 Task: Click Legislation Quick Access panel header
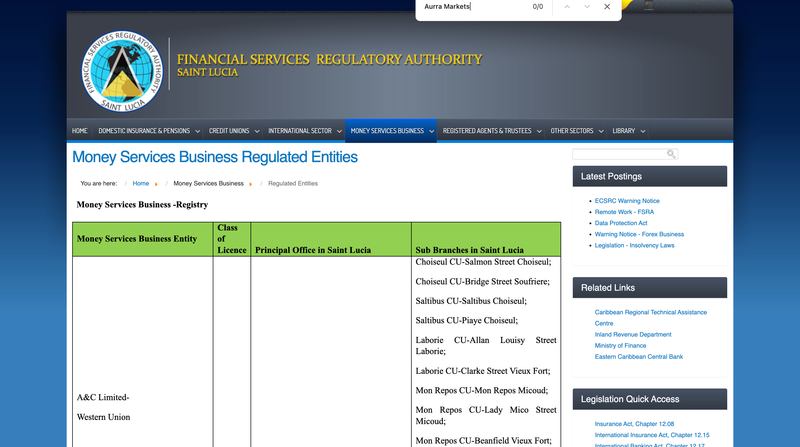tap(649, 399)
